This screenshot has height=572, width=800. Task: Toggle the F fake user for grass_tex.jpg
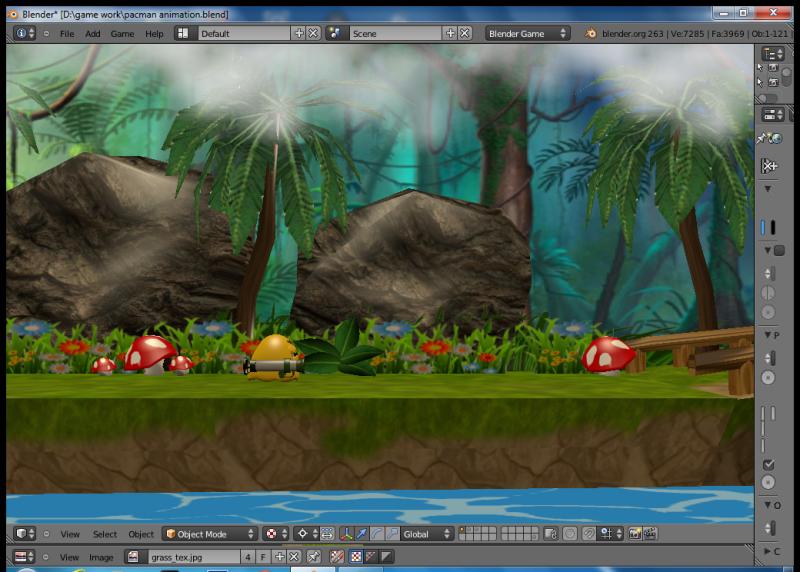263,556
